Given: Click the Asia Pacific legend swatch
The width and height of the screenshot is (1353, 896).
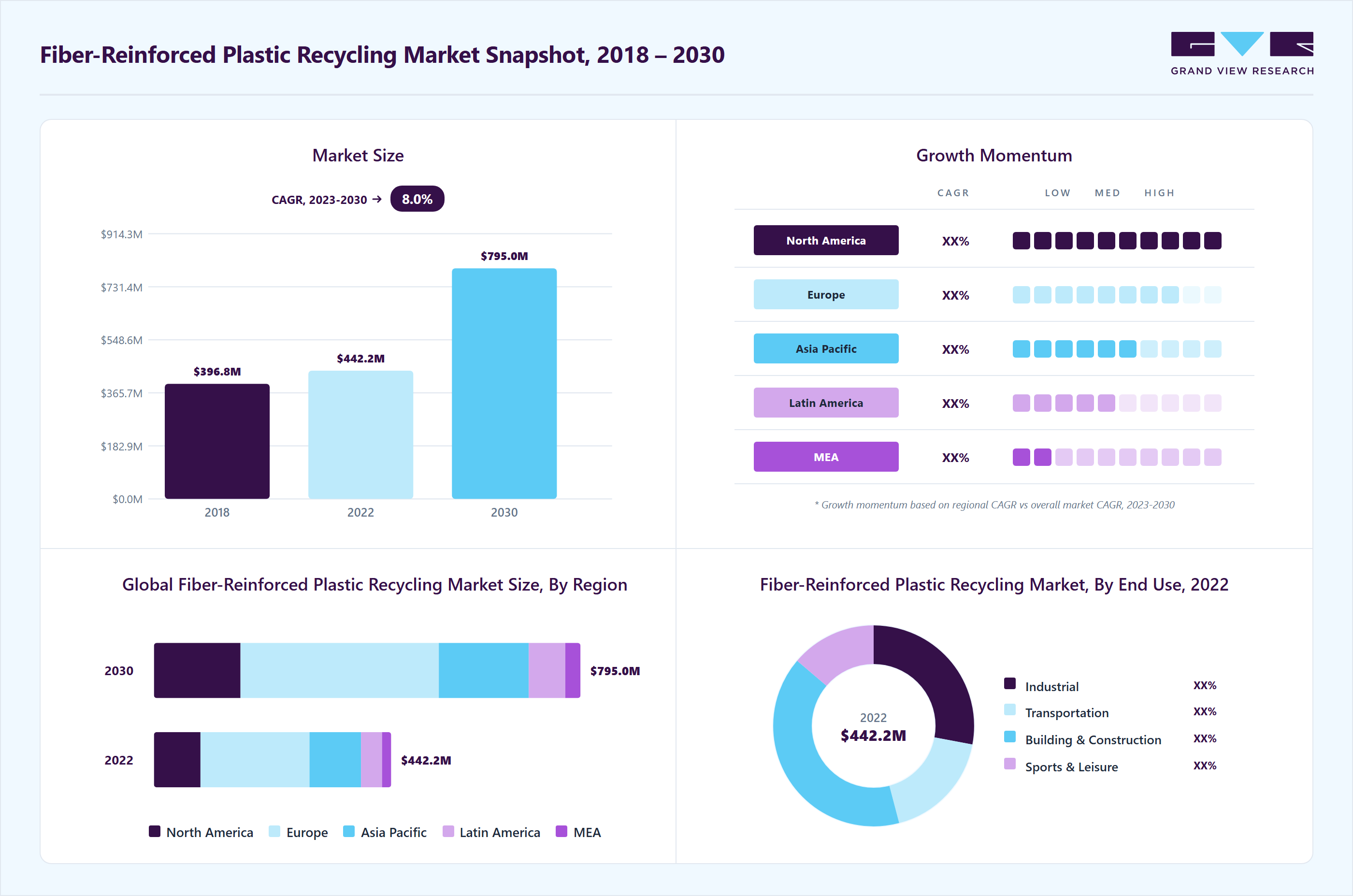Looking at the screenshot, I should (348, 831).
